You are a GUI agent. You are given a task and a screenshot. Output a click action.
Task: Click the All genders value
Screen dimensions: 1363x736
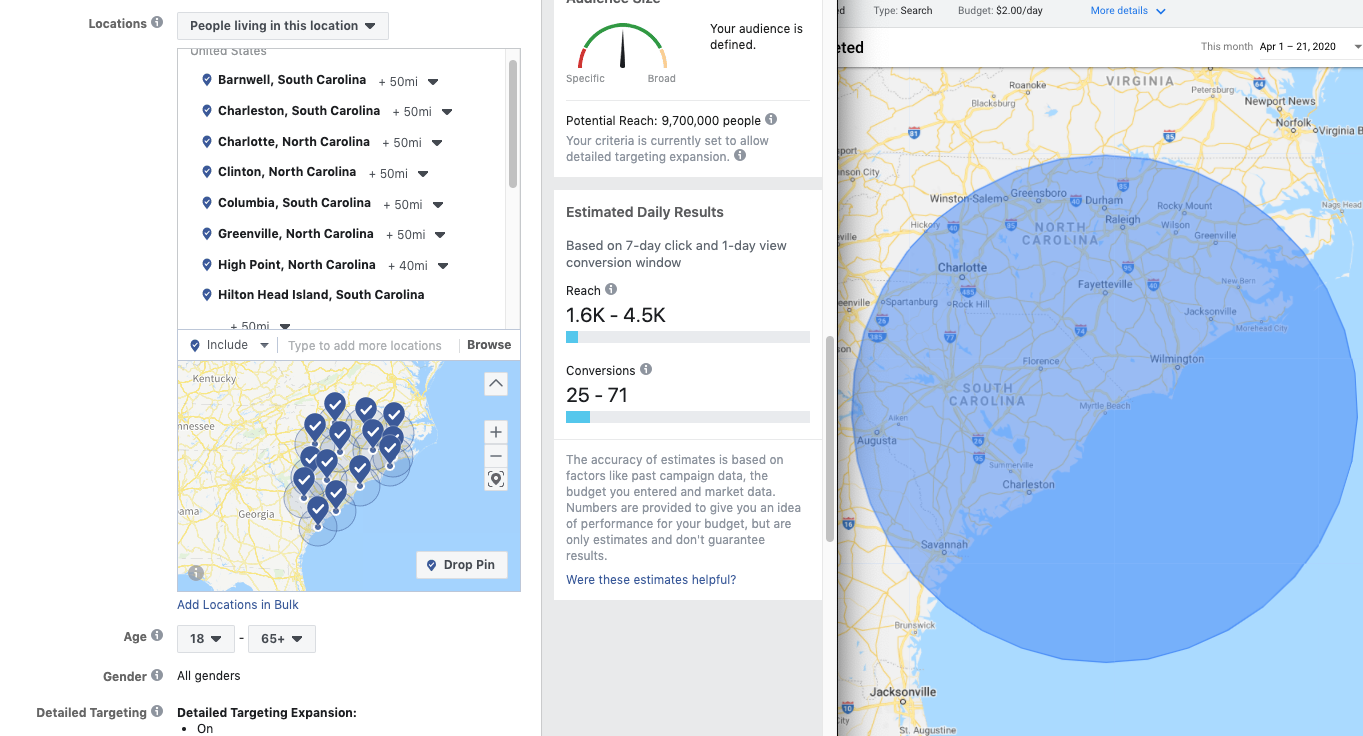point(209,676)
